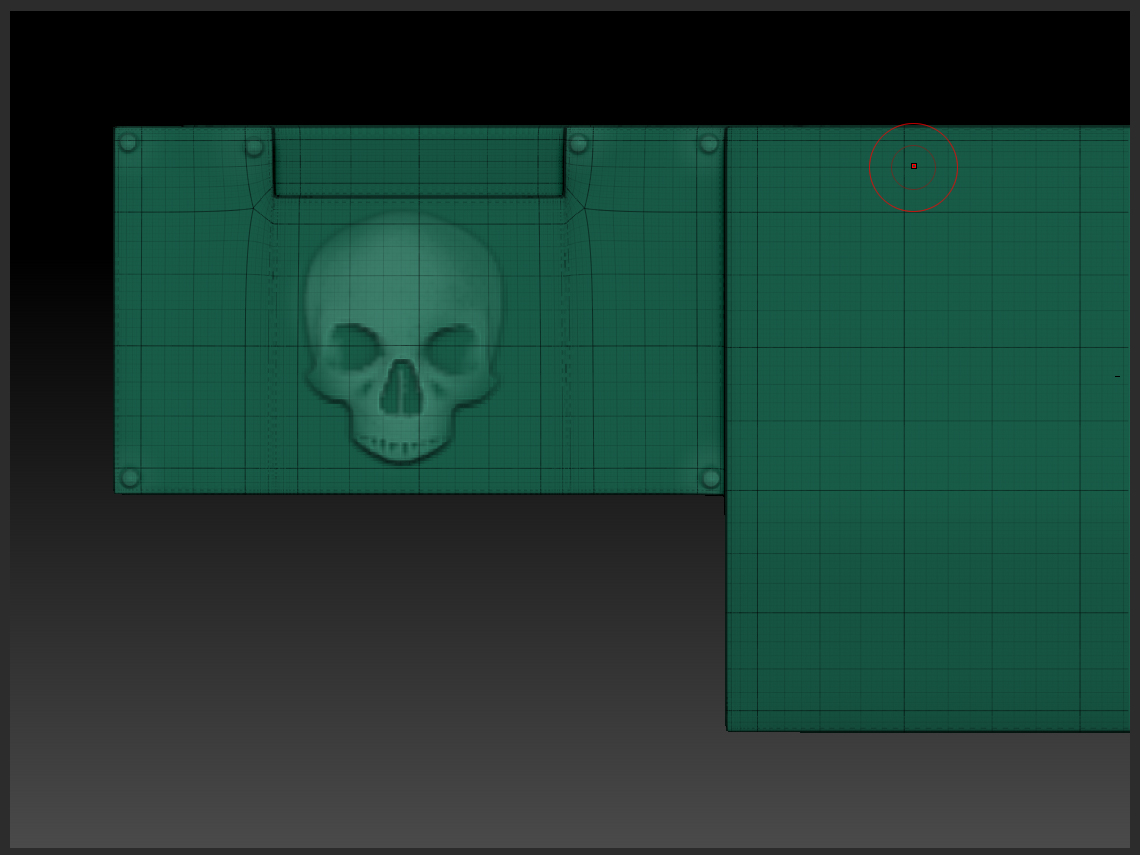Viewport: 1140px width, 855px height.
Task: Click the top-right corner rivet of skull panel
Action: (x=709, y=144)
